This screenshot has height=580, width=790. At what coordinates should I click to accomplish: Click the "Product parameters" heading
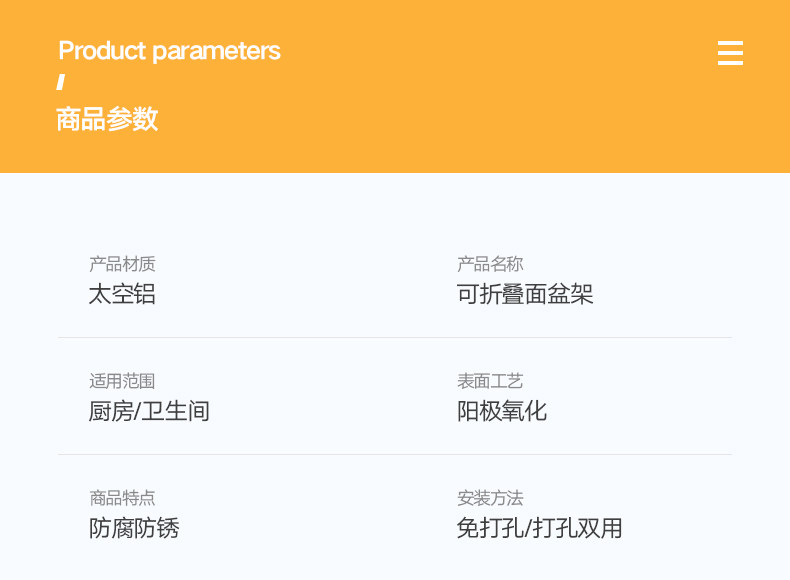coord(169,51)
